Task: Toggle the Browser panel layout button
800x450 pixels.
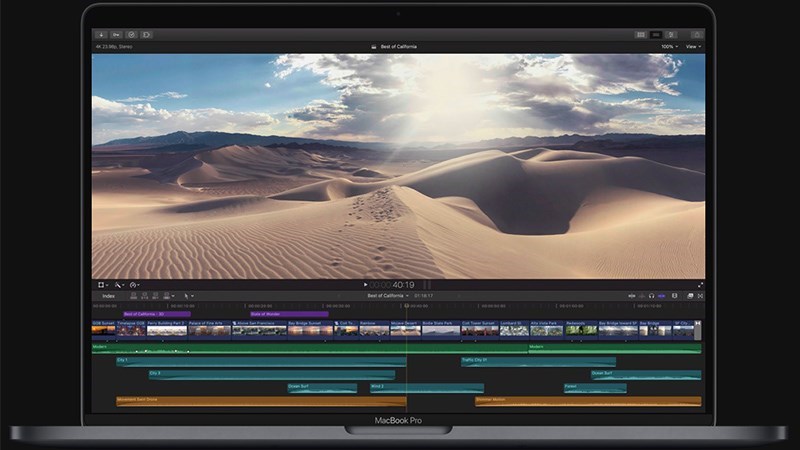Action: [641, 35]
